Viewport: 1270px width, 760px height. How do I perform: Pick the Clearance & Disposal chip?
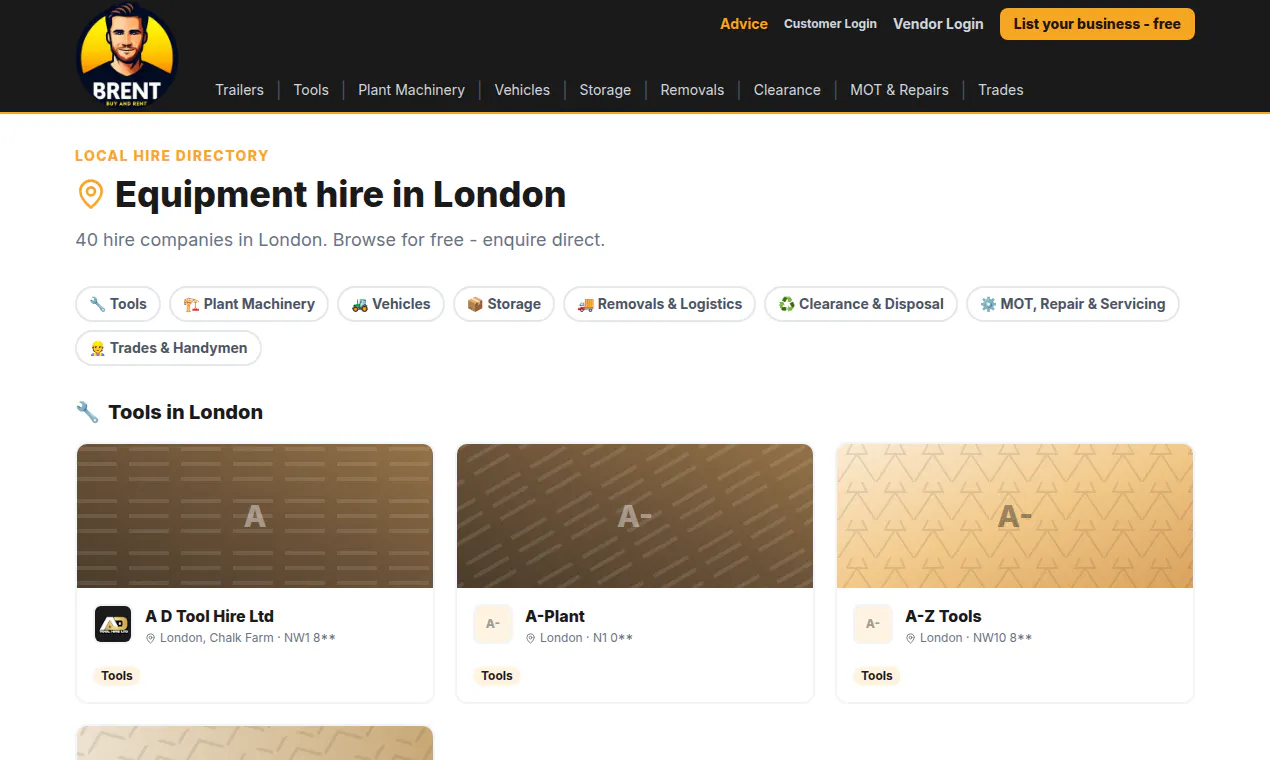(861, 304)
